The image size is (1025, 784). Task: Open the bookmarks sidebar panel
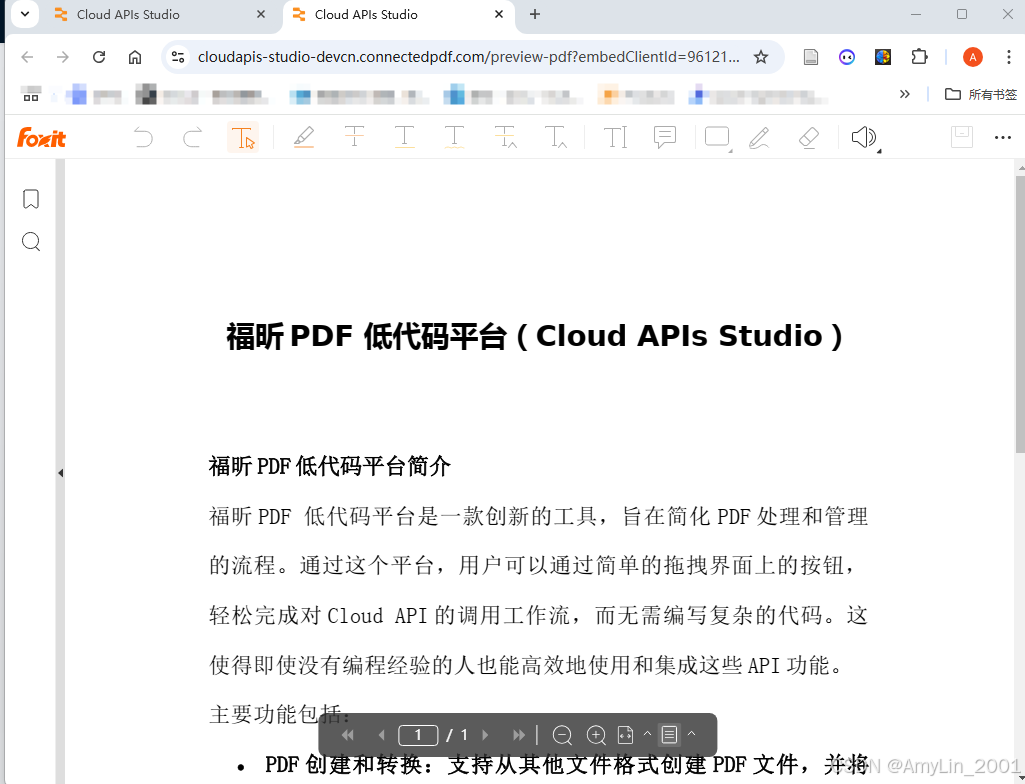pos(31,199)
